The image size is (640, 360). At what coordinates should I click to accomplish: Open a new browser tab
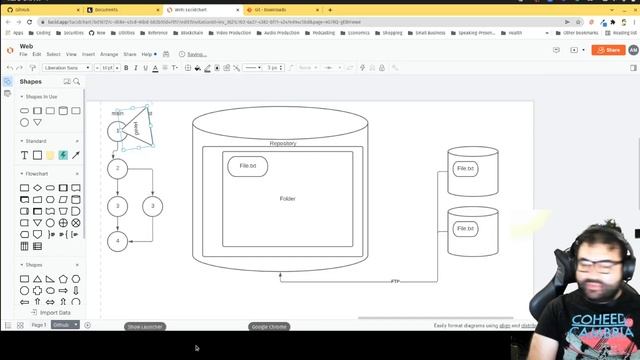330,9
